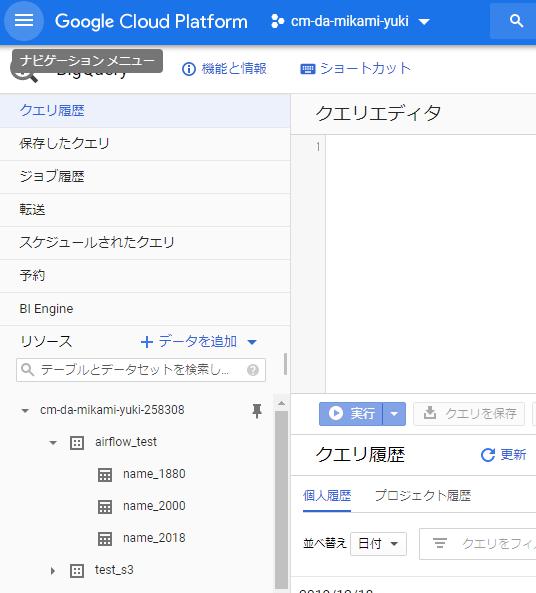This screenshot has height=593, width=536.
Task: Click table icon of name_2018
Action: tap(105, 539)
